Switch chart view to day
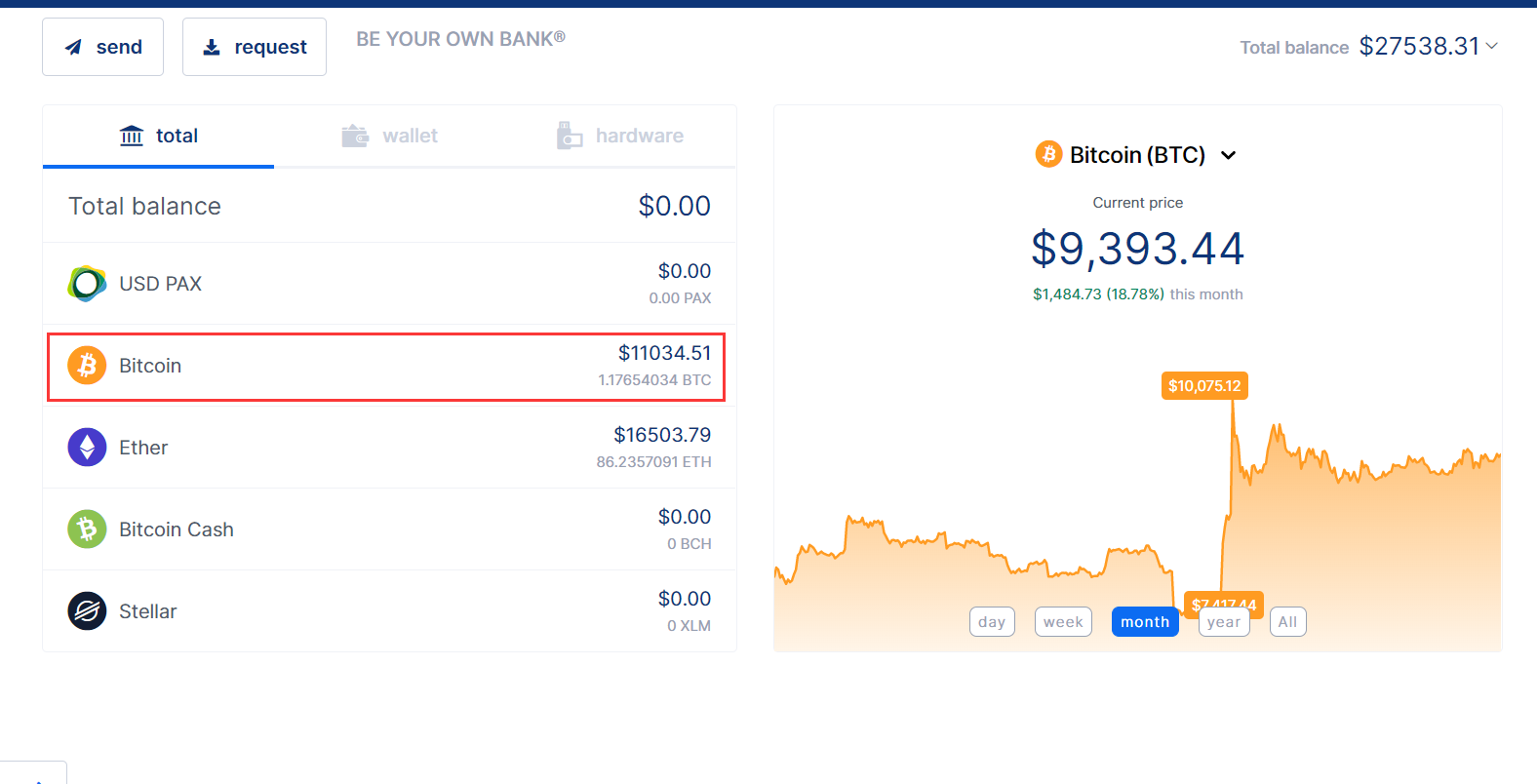This screenshot has height=784, width=1537. point(991,621)
